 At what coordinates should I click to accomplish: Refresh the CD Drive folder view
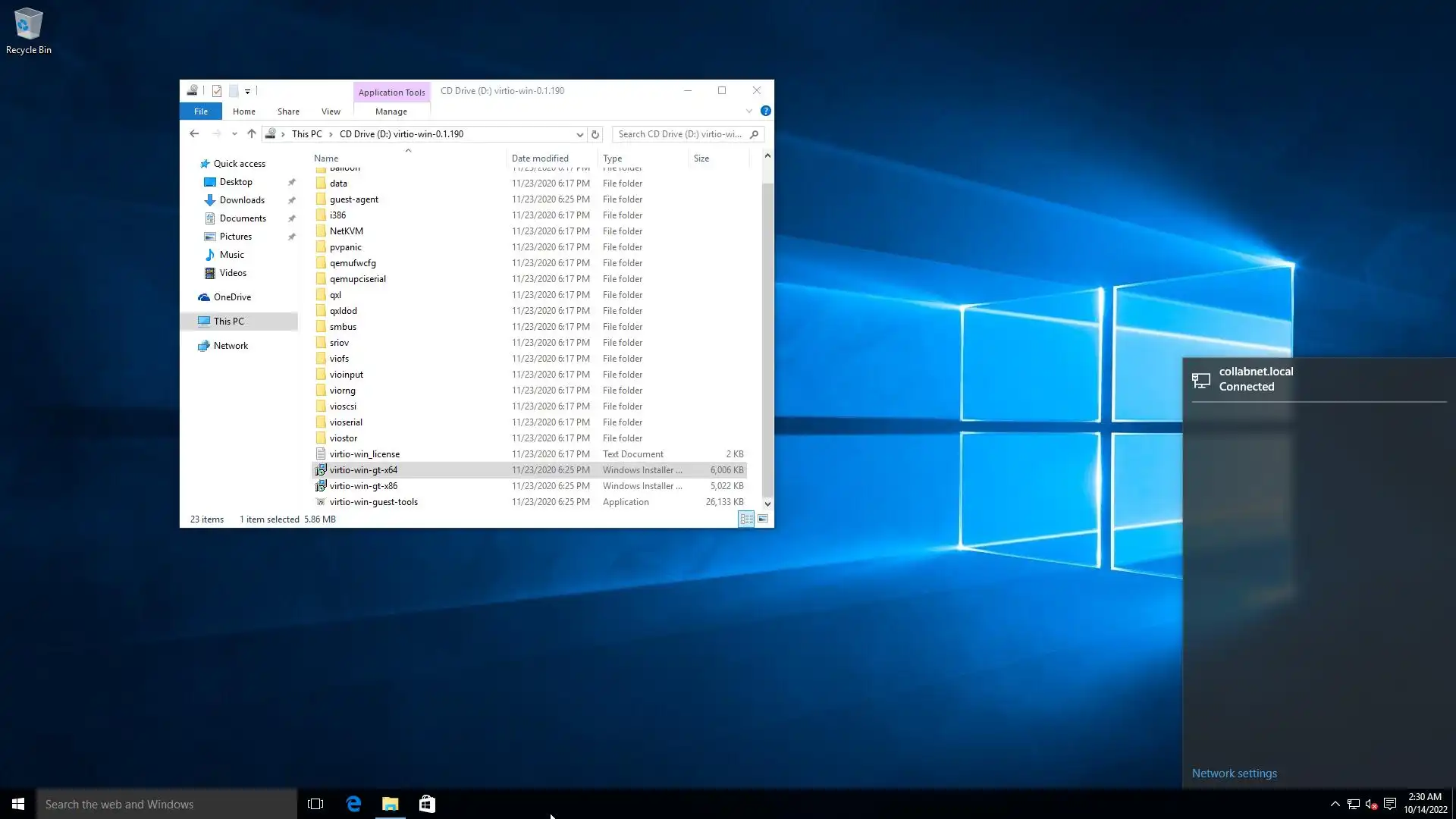pos(595,134)
